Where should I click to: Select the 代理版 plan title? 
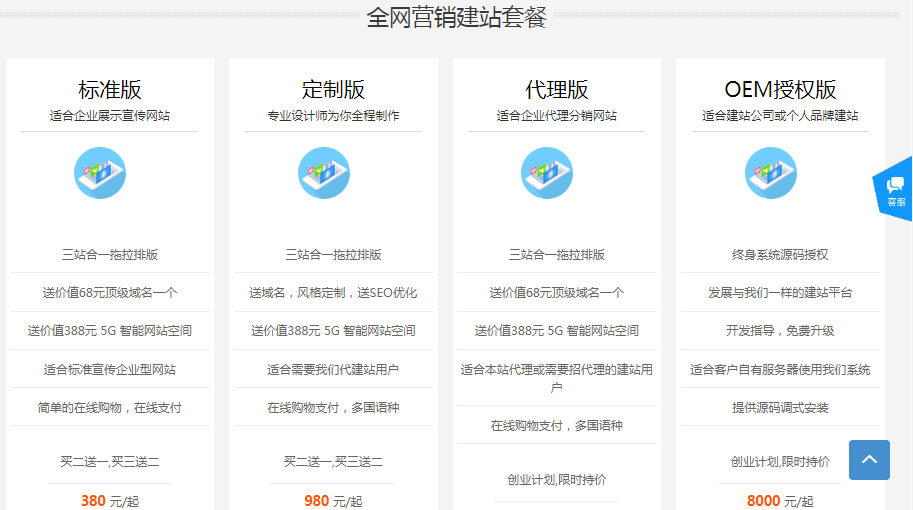pyautogui.click(x=557, y=89)
